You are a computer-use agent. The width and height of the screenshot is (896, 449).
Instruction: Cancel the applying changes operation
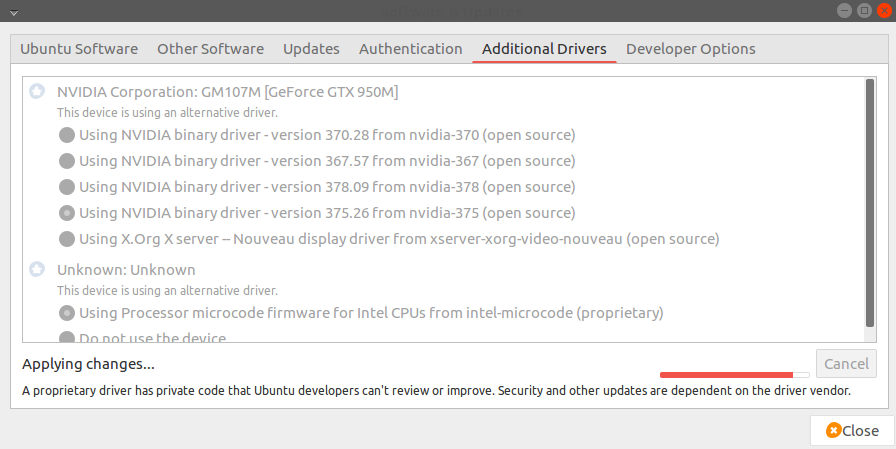click(x=846, y=364)
